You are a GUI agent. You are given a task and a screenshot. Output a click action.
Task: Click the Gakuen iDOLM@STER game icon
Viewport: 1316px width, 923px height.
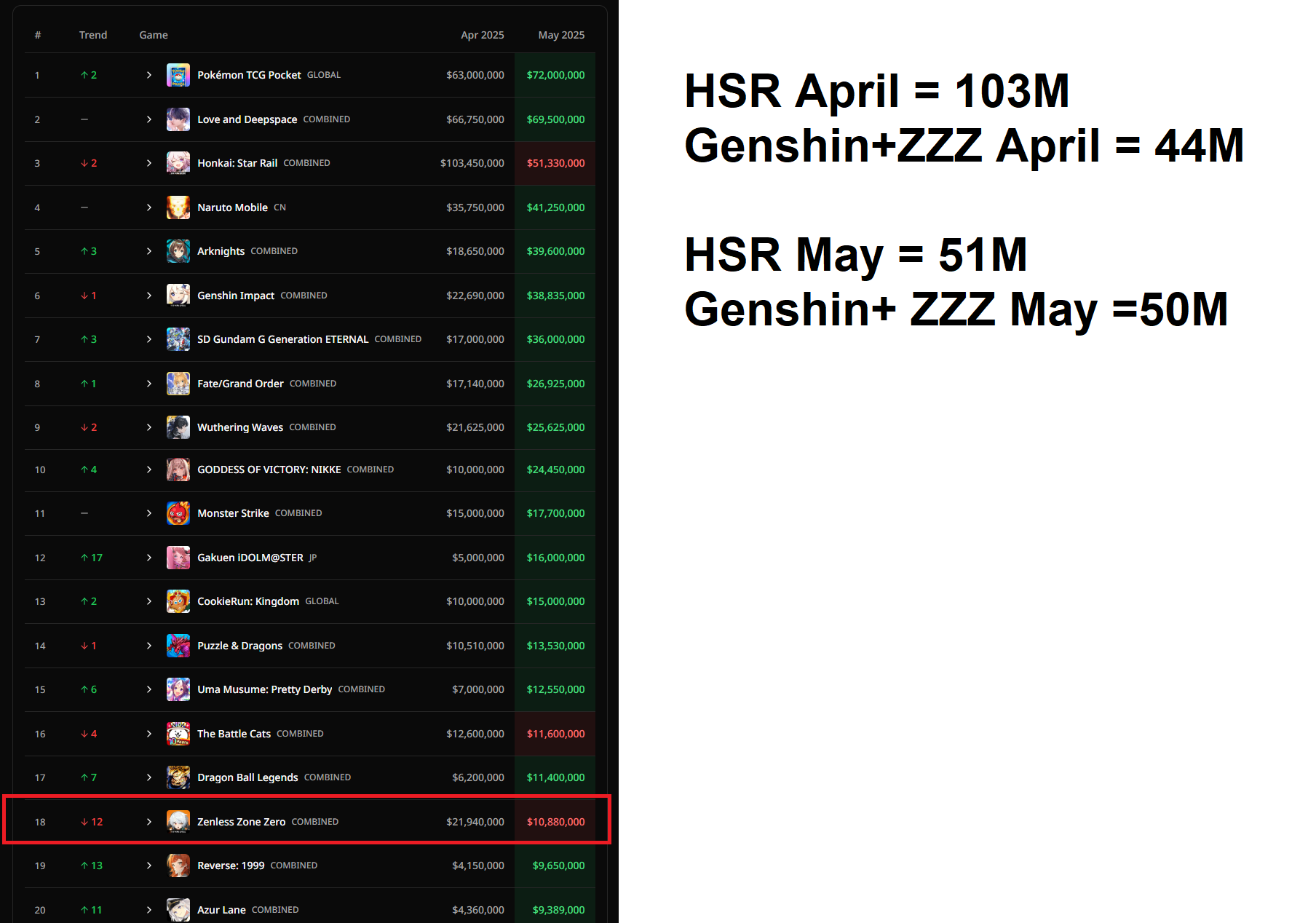178,558
